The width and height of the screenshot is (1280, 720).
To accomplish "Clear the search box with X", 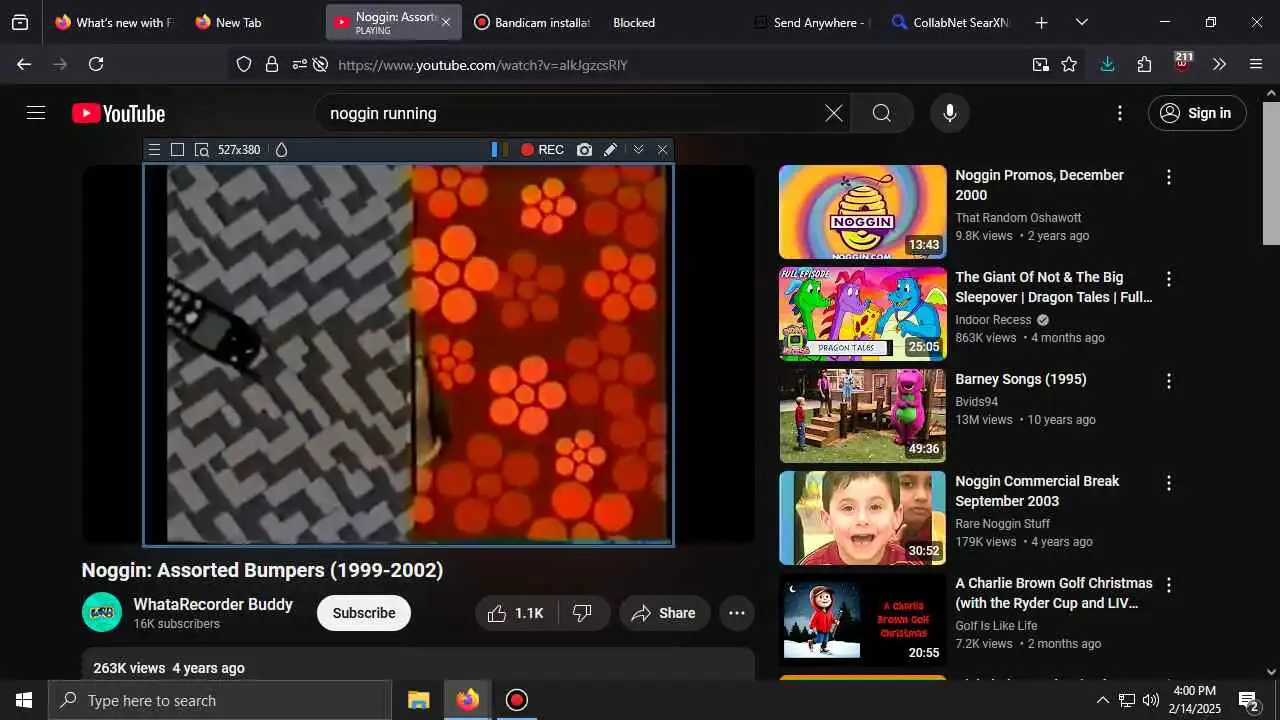I will 833,113.
